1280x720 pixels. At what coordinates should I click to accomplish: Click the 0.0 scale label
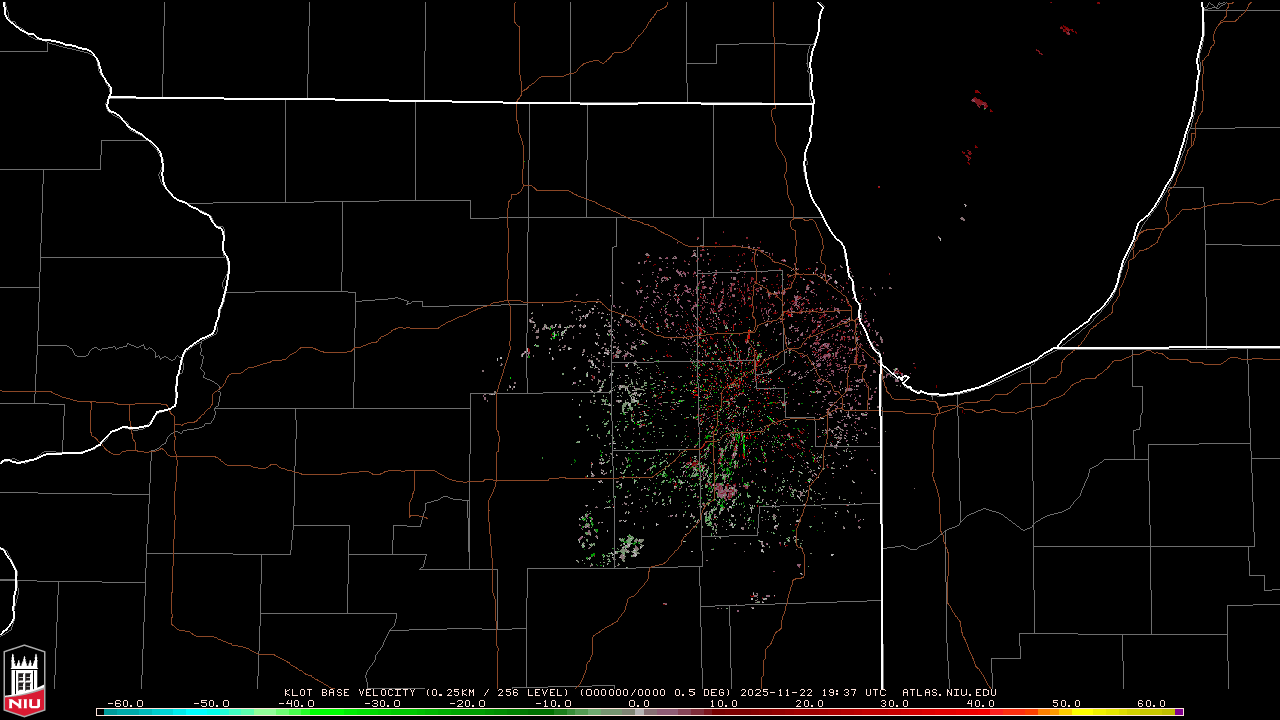[x=639, y=703]
